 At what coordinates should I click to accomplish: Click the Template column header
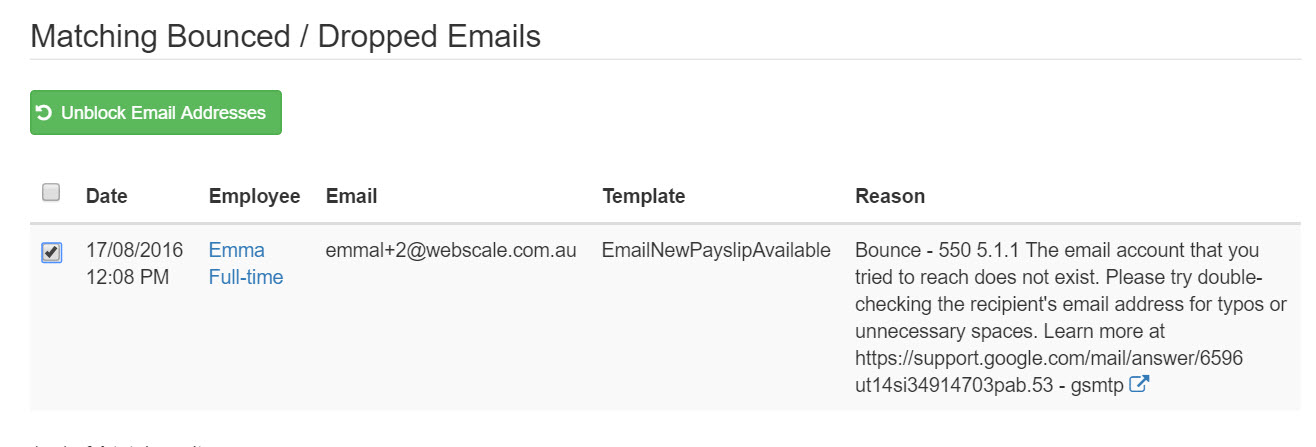644,196
